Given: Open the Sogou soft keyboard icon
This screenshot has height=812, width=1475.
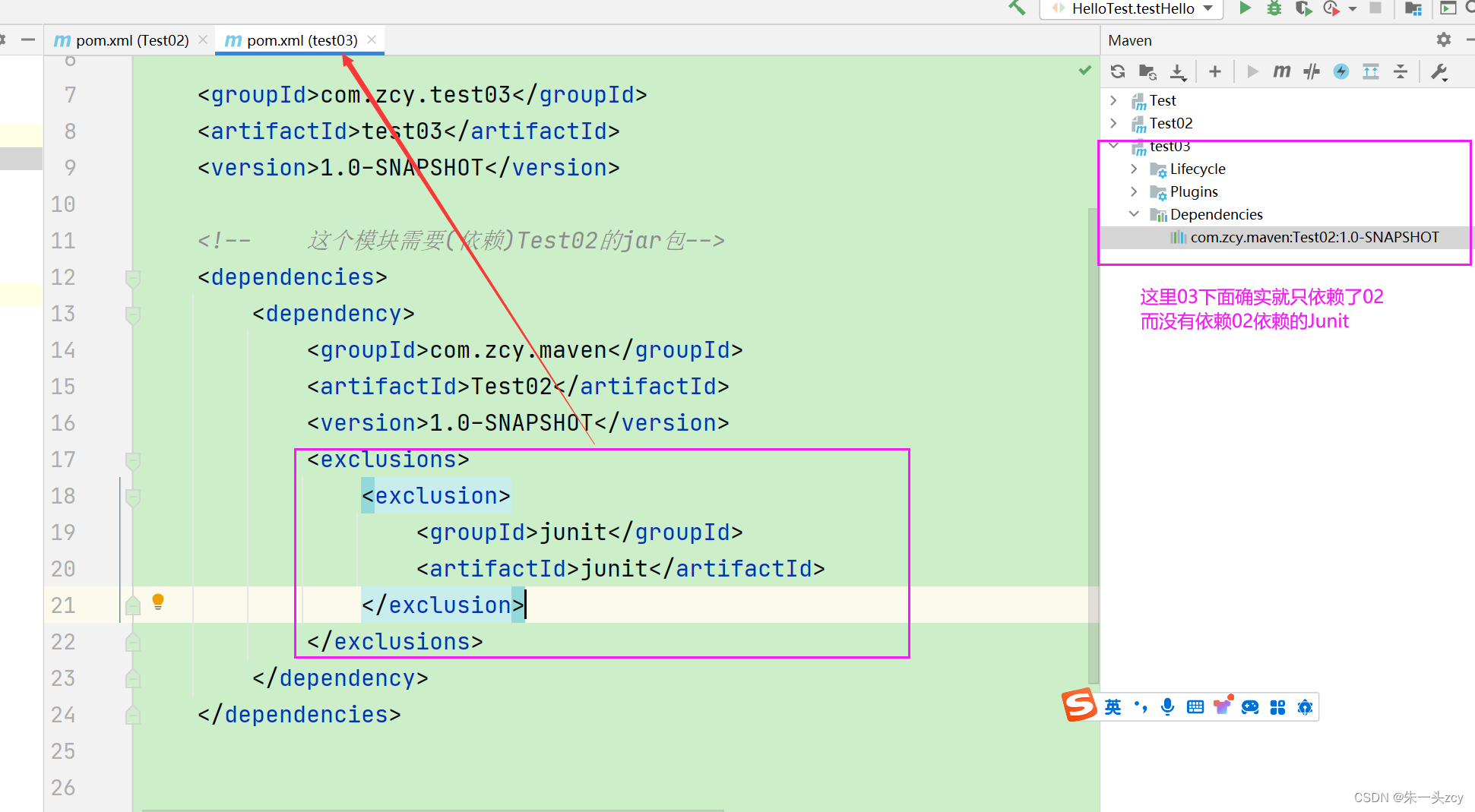Looking at the screenshot, I should tap(1195, 707).
